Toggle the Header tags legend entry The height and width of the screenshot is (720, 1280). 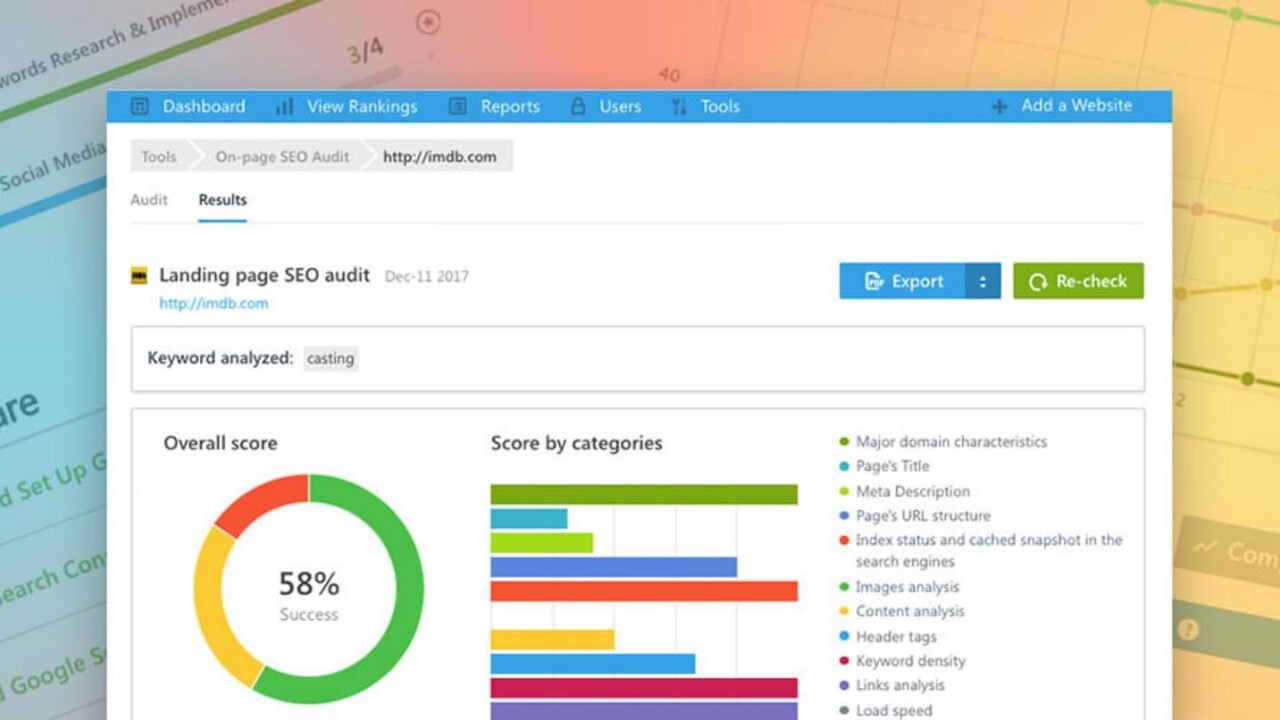pyautogui.click(x=895, y=636)
